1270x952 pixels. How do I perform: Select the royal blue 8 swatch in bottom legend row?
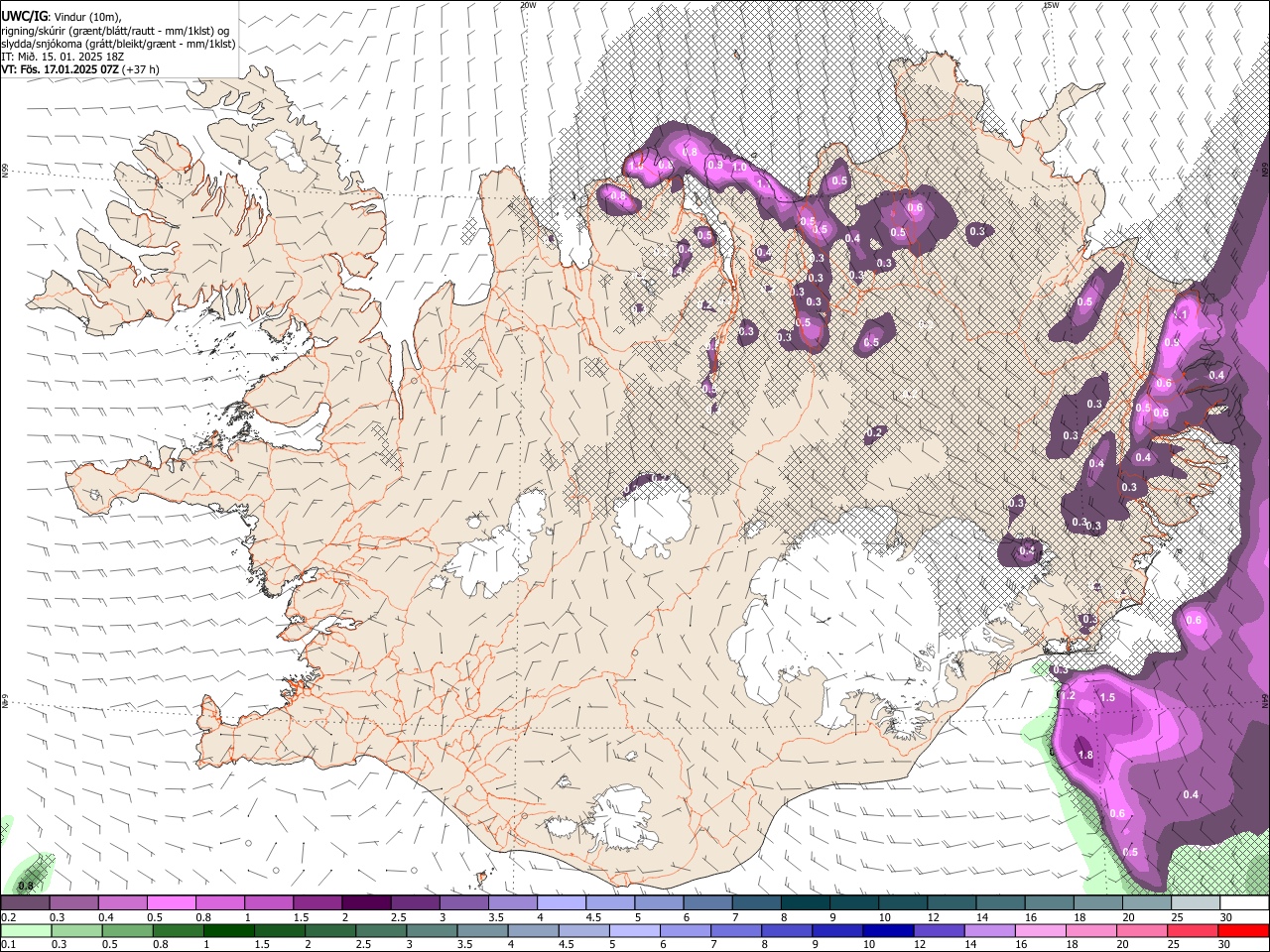786,931
